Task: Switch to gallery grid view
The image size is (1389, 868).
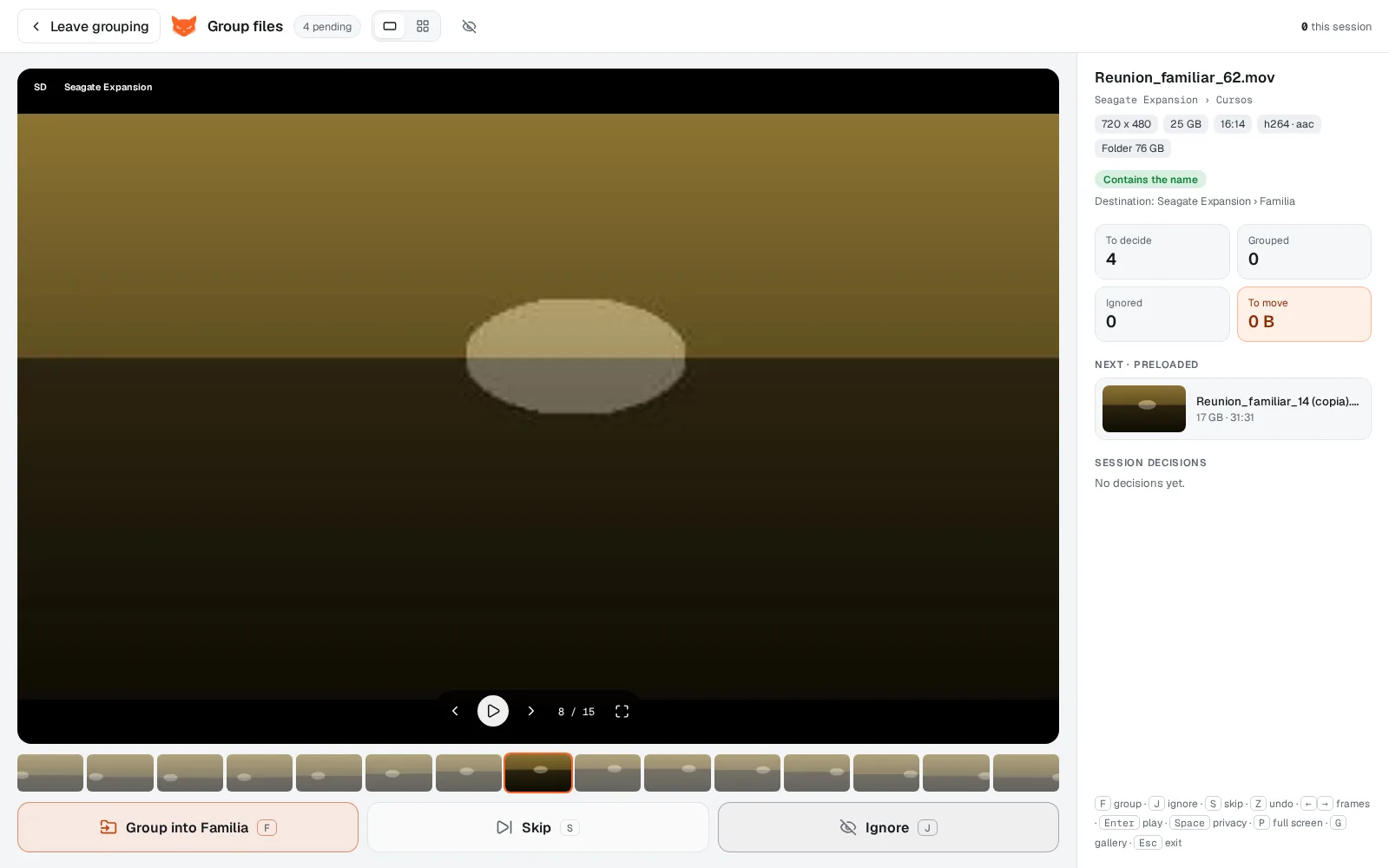Action: (x=423, y=26)
